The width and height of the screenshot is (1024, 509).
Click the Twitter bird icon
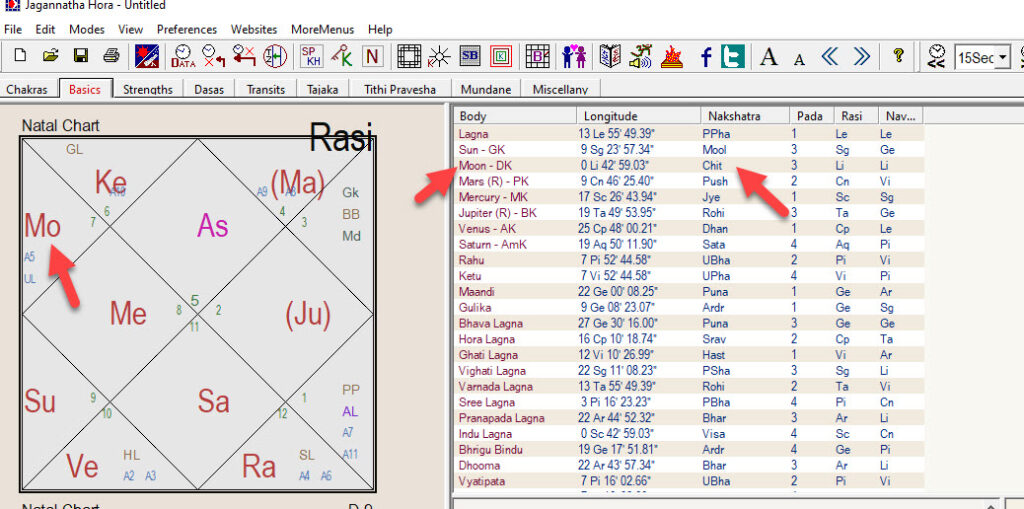point(733,57)
